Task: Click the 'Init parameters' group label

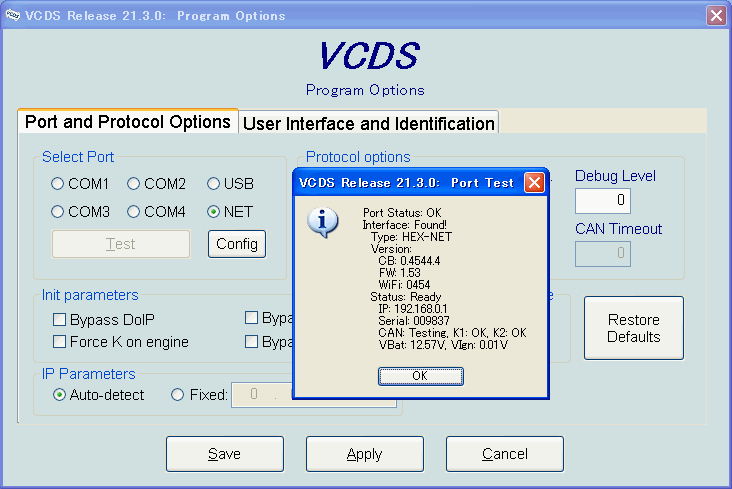Action: 90,295
